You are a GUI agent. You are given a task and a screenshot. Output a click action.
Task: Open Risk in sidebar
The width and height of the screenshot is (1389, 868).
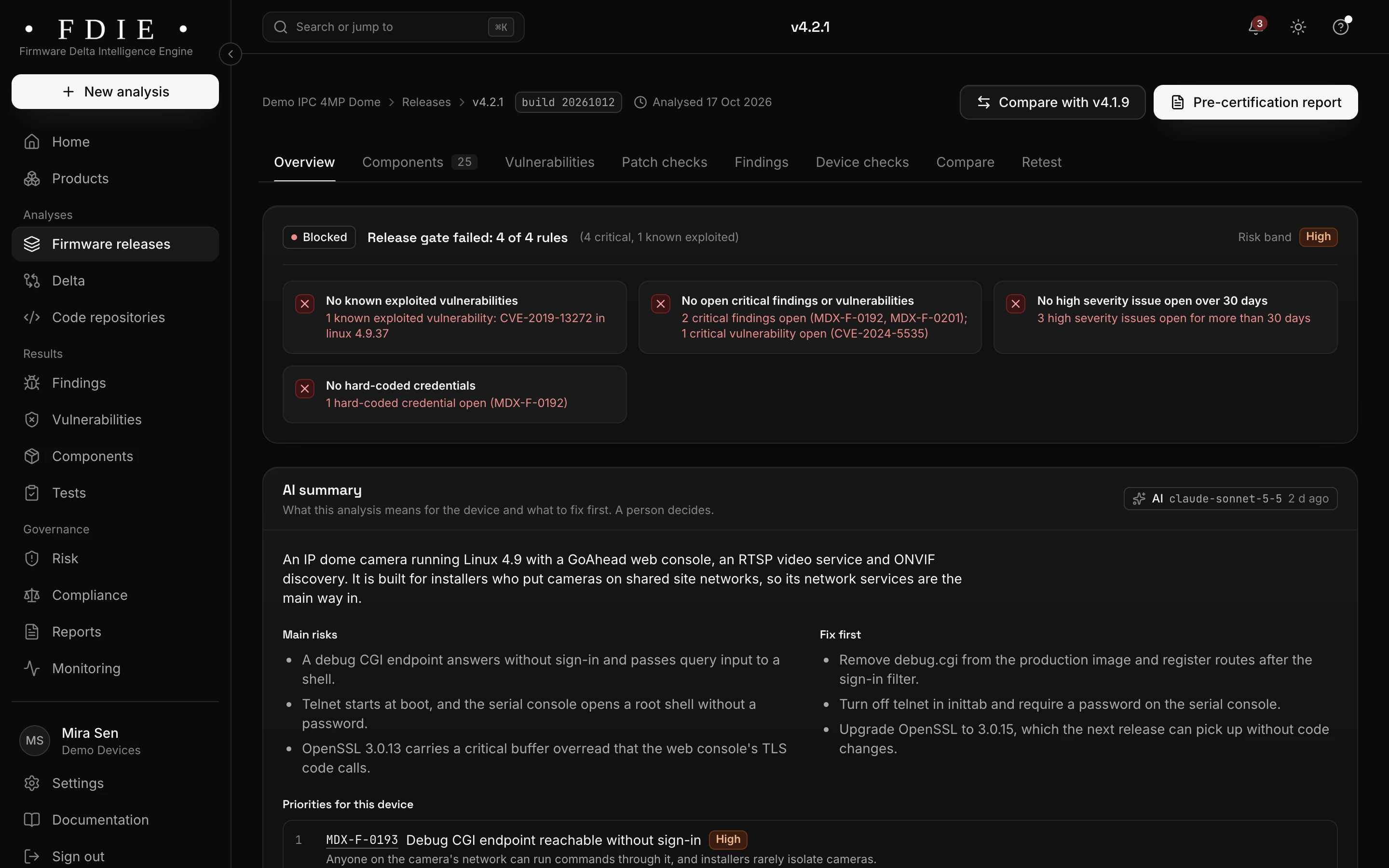[115, 558]
